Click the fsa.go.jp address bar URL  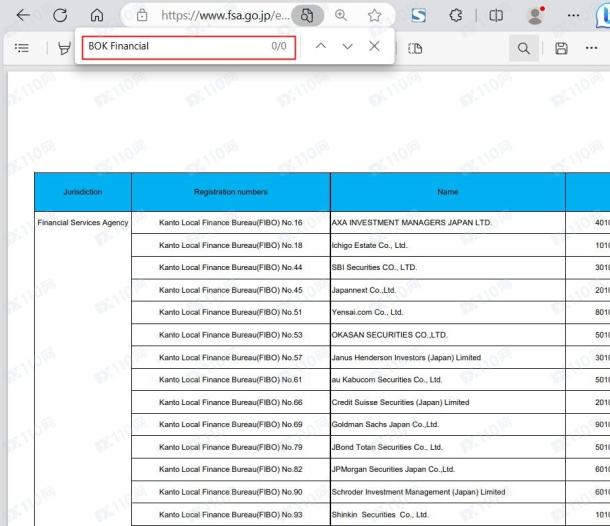pyautogui.click(x=225, y=16)
